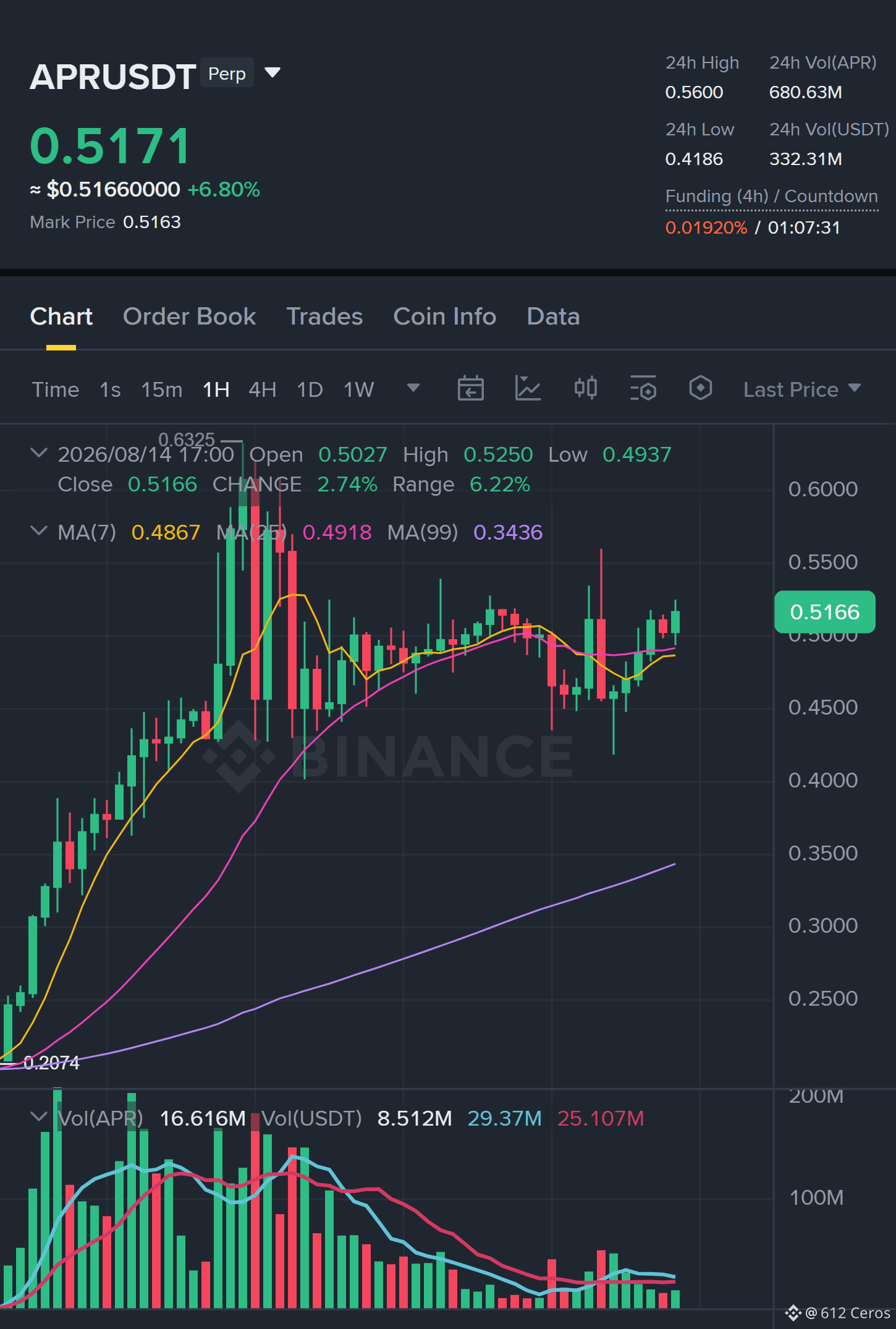Tap the 24h Low 0.4186 value
Screen dimensions: 896x1329
coord(694,159)
